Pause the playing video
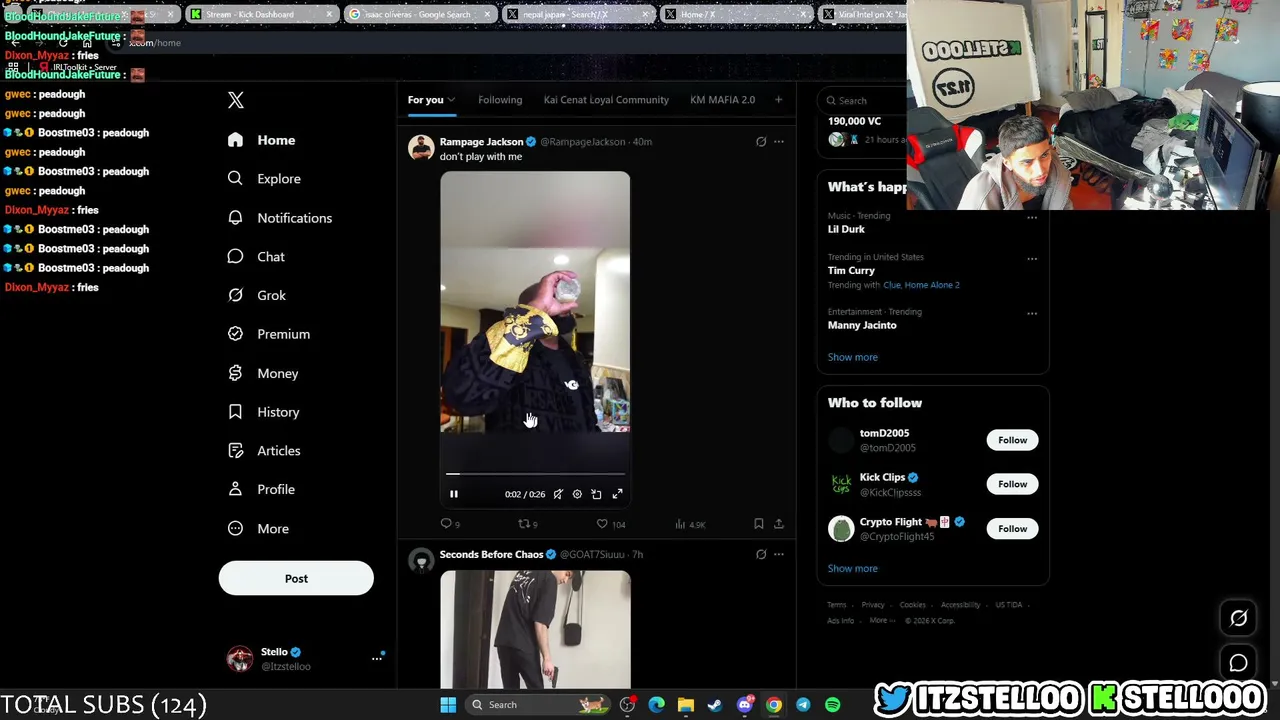 [x=454, y=494]
